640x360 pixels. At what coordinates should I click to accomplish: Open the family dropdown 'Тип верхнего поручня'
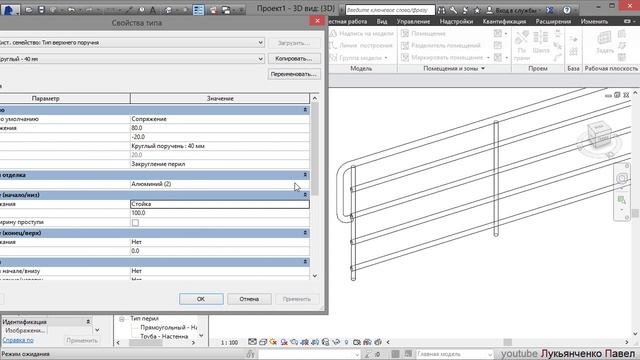[x=260, y=42]
